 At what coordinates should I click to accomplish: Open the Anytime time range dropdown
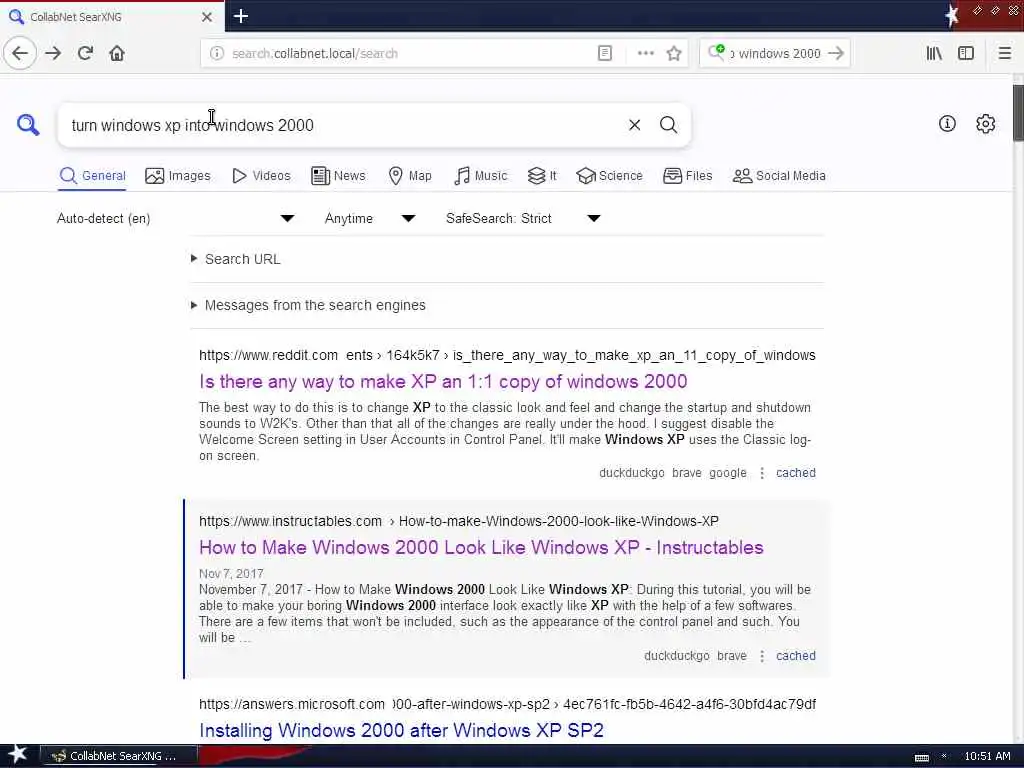point(370,218)
